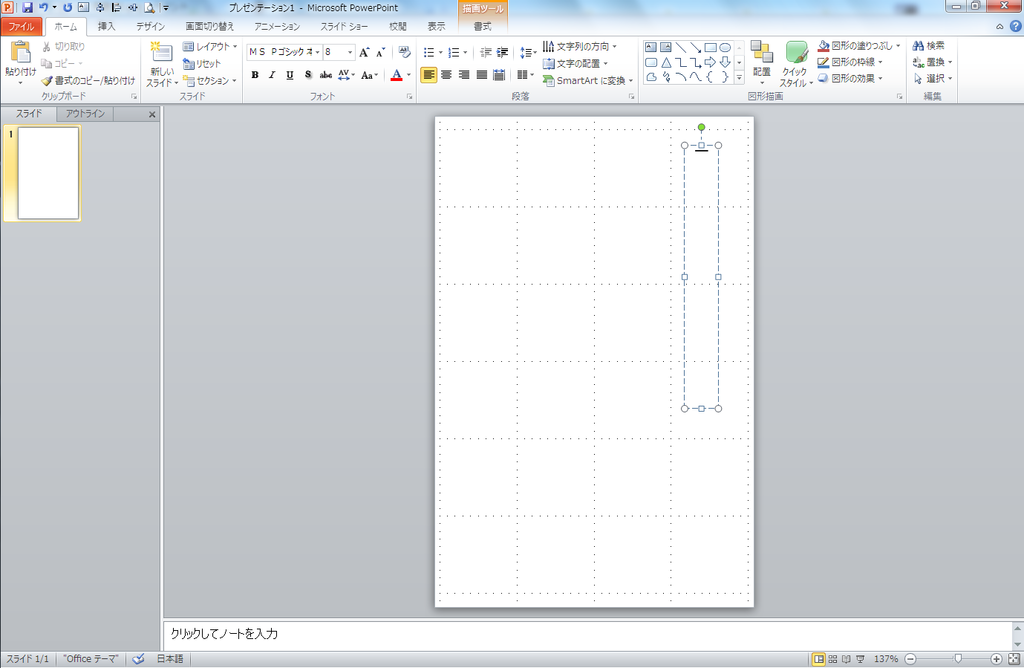Open Quick Styles (クイックスタイル) gallery
The width and height of the screenshot is (1024, 668).
[797, 63]
